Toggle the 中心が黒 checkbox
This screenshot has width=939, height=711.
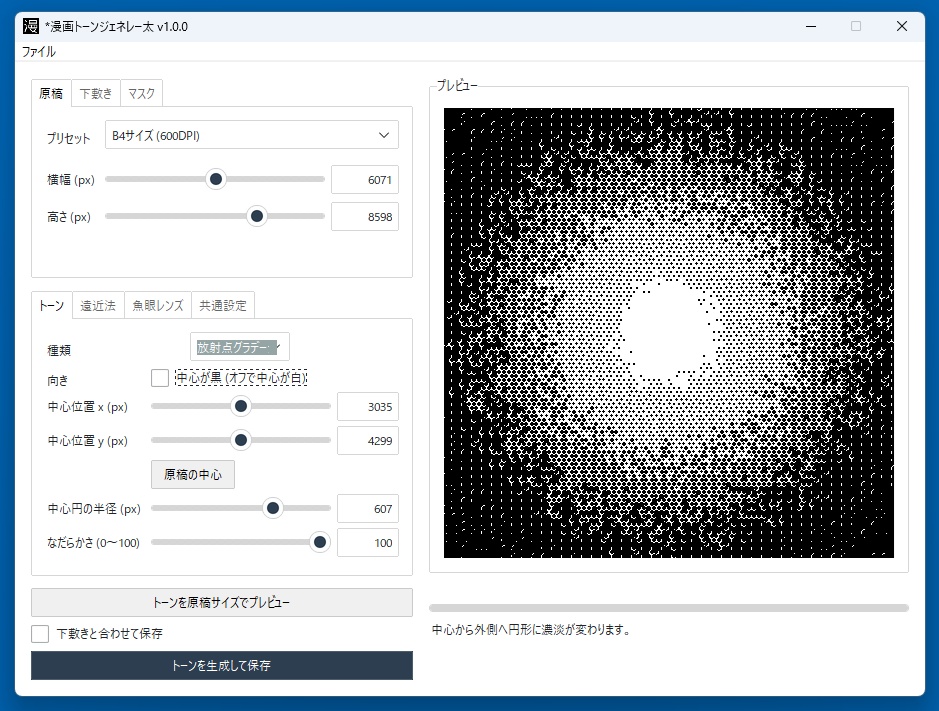(x=160, y=378)
